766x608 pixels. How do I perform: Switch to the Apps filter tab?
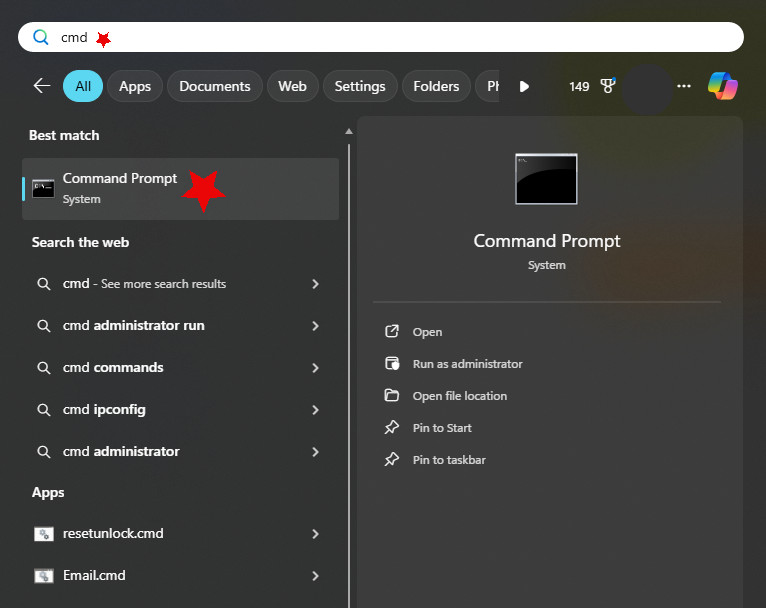point(135,86)
